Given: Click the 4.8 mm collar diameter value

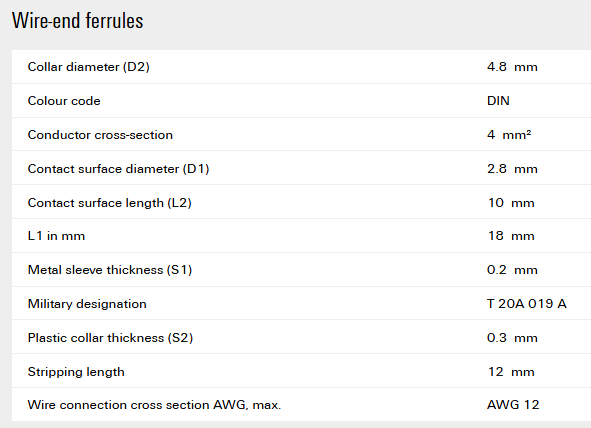Looking at the screenshot, I should pyautogui.click(x=512, y=67).
